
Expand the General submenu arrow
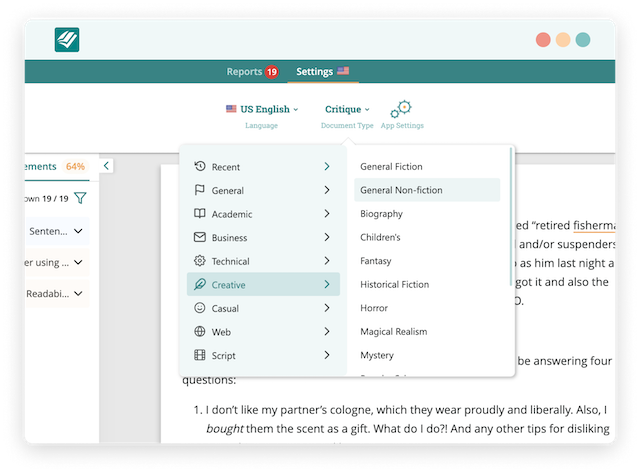[x=327, y=190]
